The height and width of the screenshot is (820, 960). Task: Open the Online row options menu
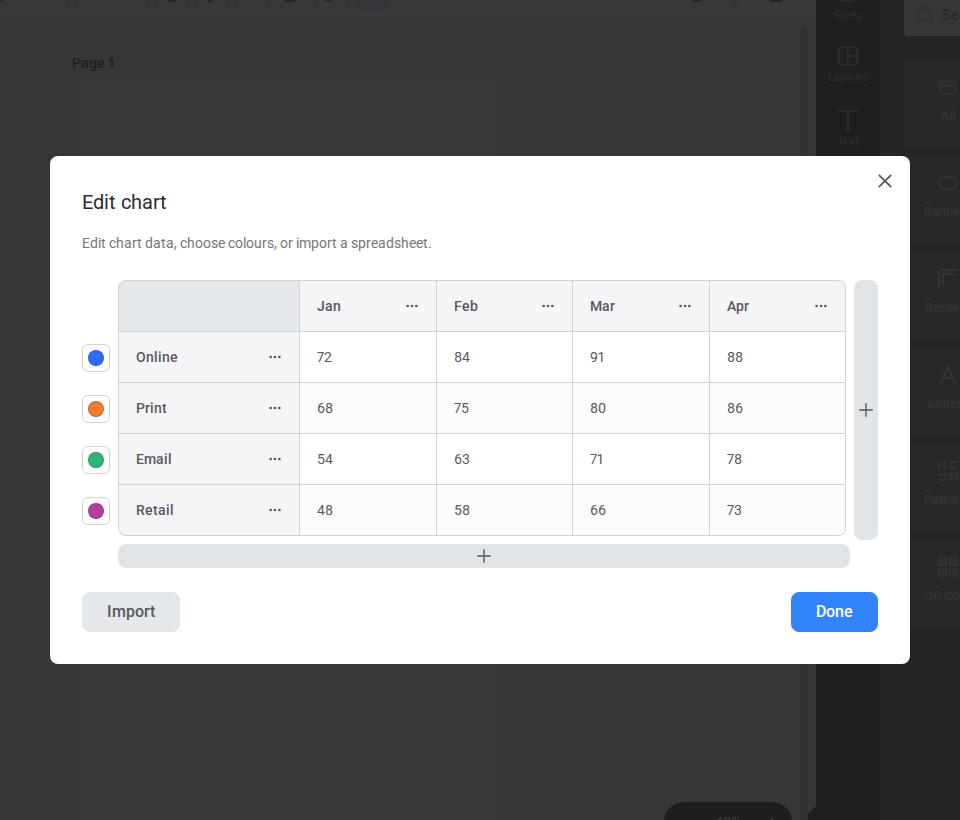(275, 357)
